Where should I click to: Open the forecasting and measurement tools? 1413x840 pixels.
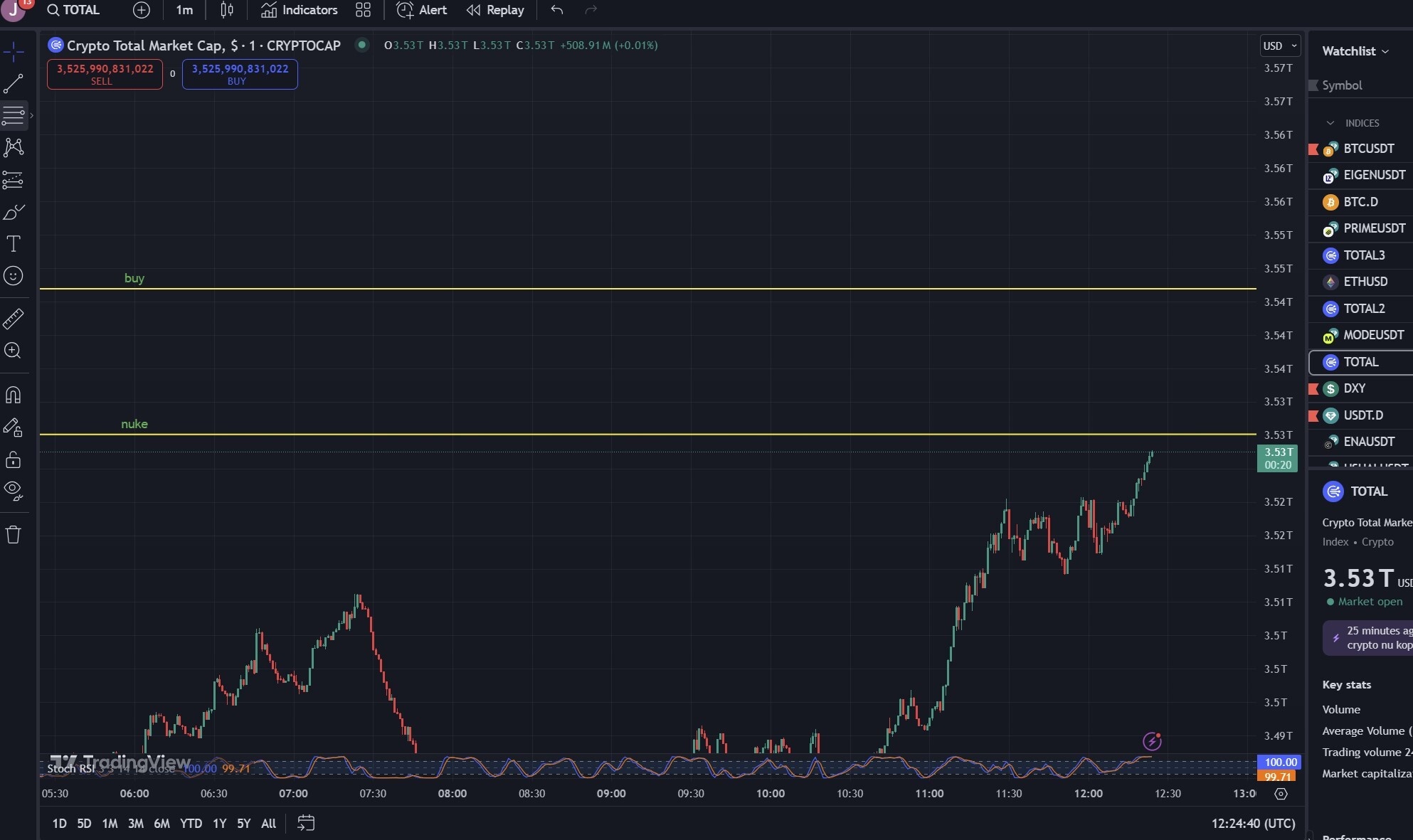click(x=14, y=180)
